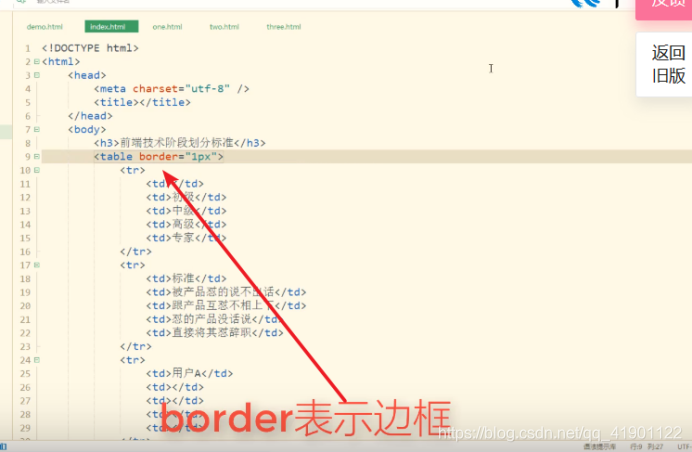Collapse the table block at line 9
This screenshot has width=692, height=452.
click(x=37, y=156)
